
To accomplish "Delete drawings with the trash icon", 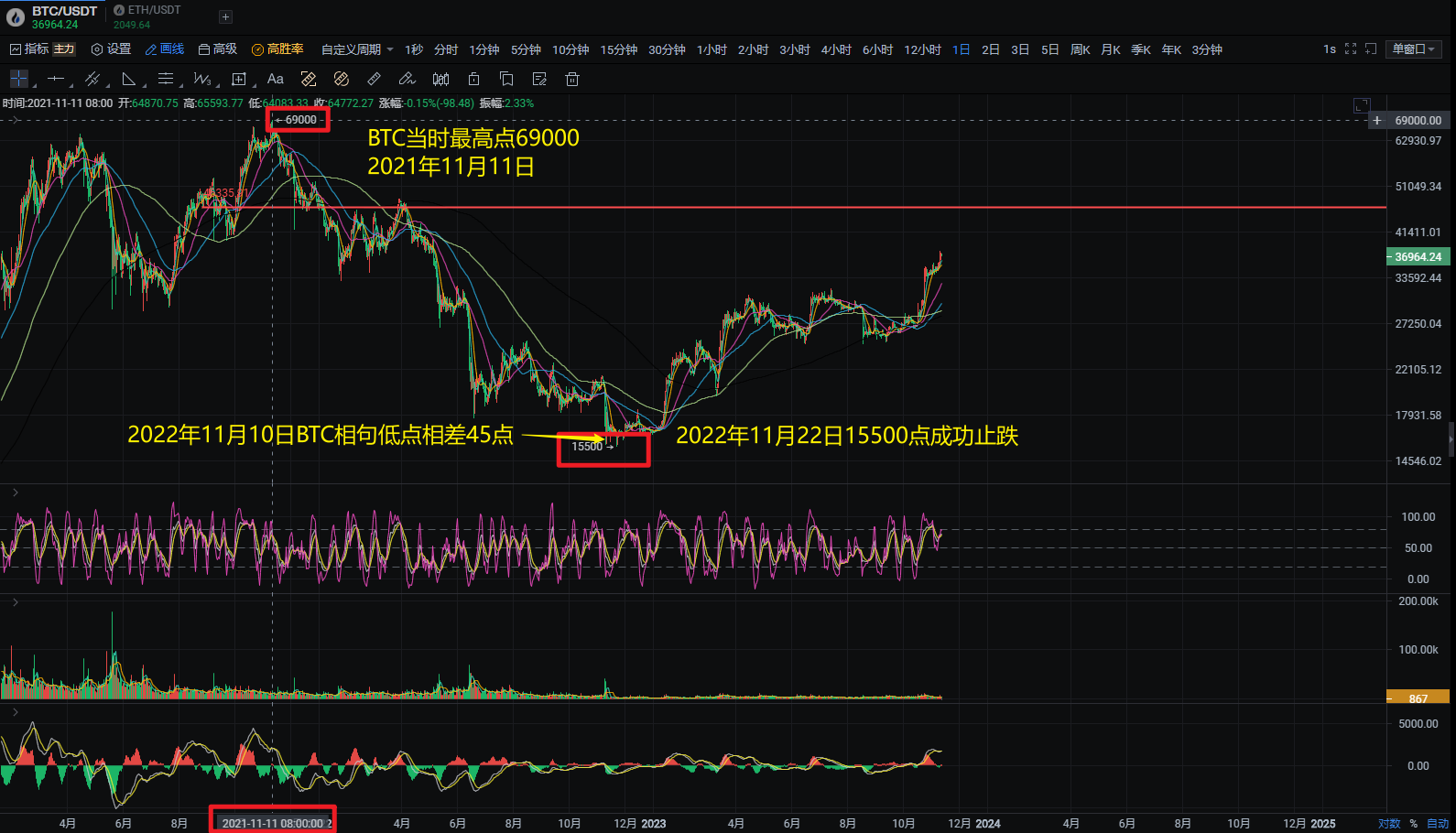I will (x=572, y=79).
